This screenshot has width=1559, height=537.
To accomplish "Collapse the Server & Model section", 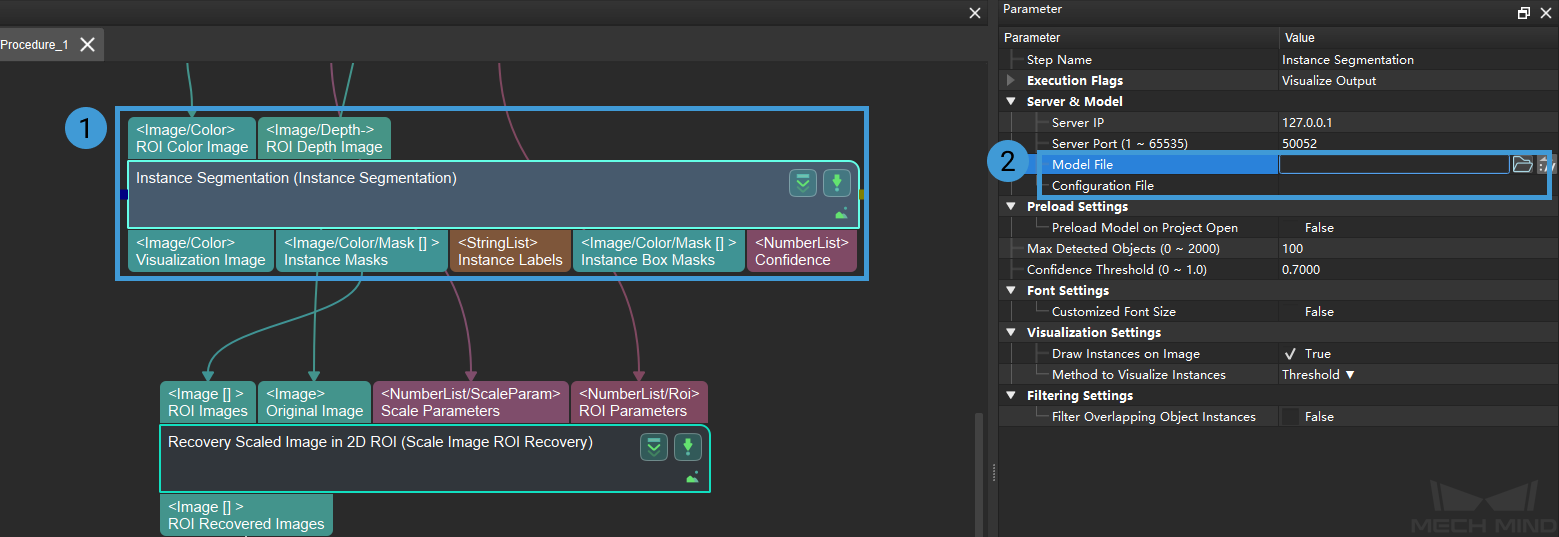I will point(1011,102).
